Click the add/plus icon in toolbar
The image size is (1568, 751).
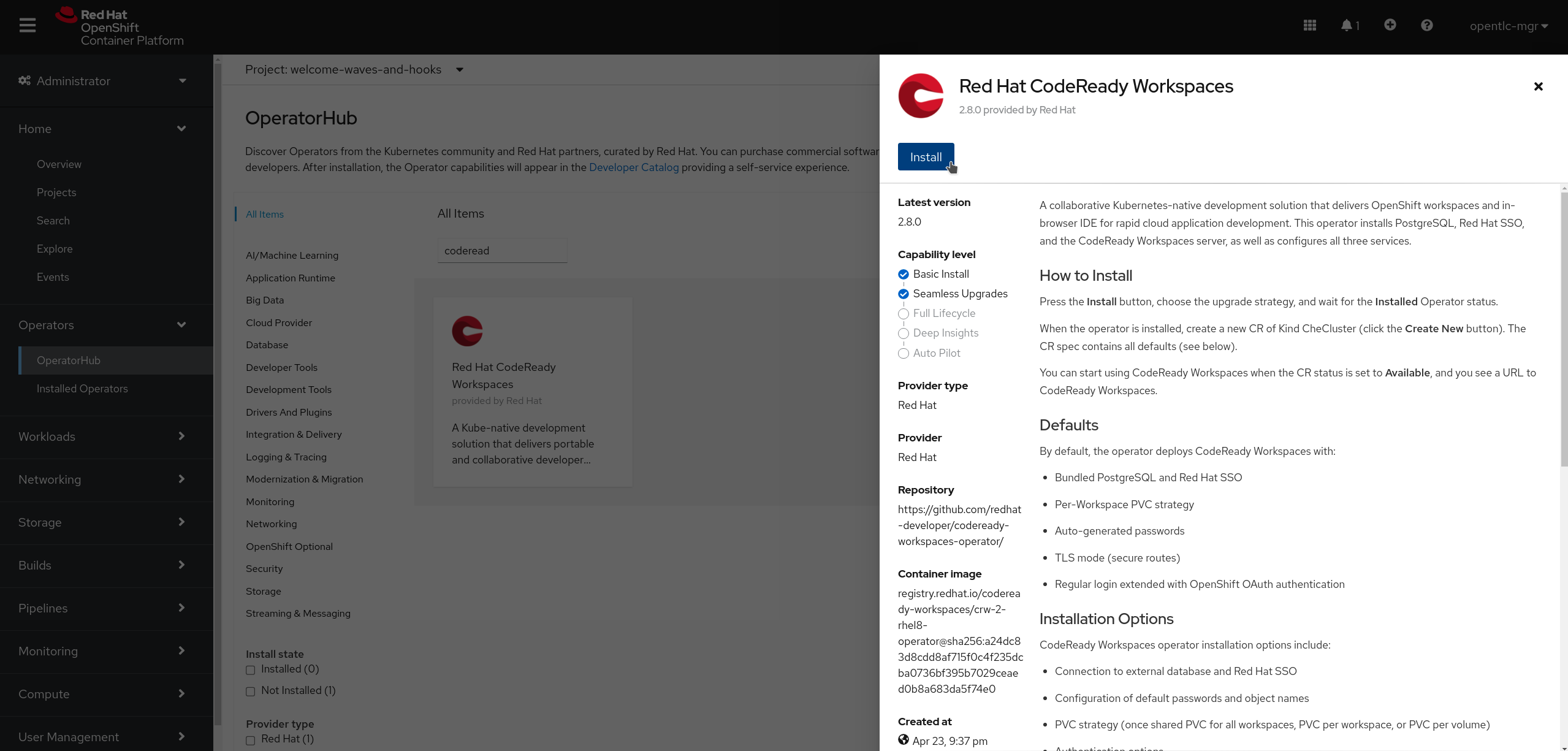click(1391, 24)
